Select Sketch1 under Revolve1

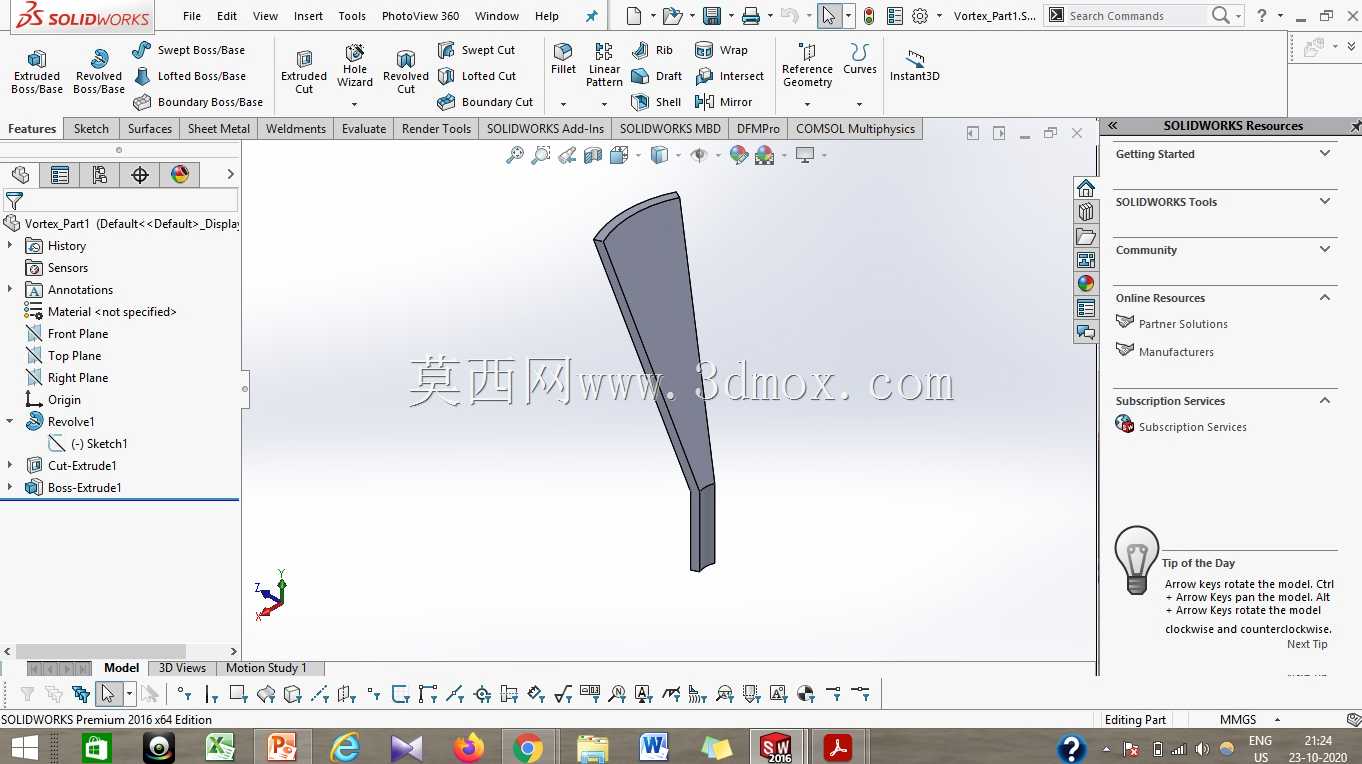[x=99, y=444]
